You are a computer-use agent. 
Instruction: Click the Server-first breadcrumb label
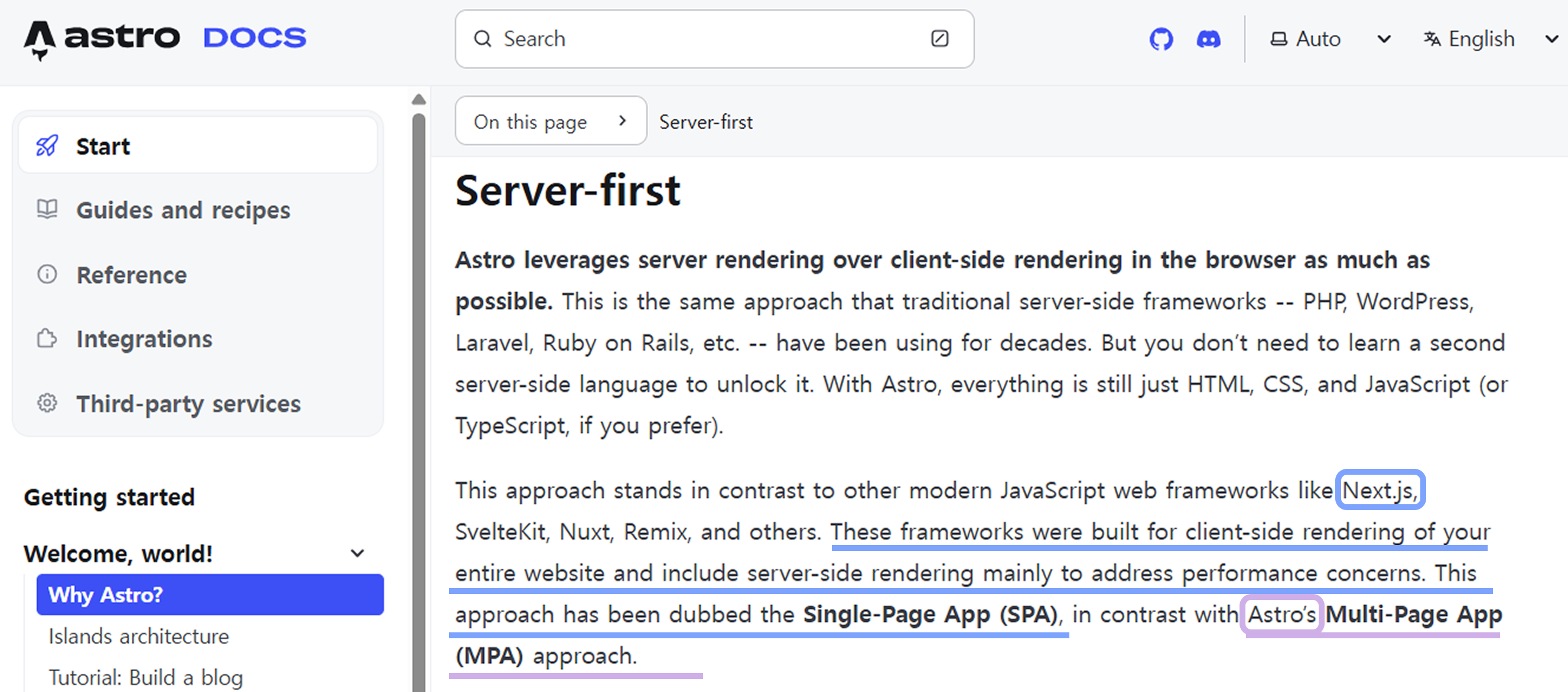[706, 122]
